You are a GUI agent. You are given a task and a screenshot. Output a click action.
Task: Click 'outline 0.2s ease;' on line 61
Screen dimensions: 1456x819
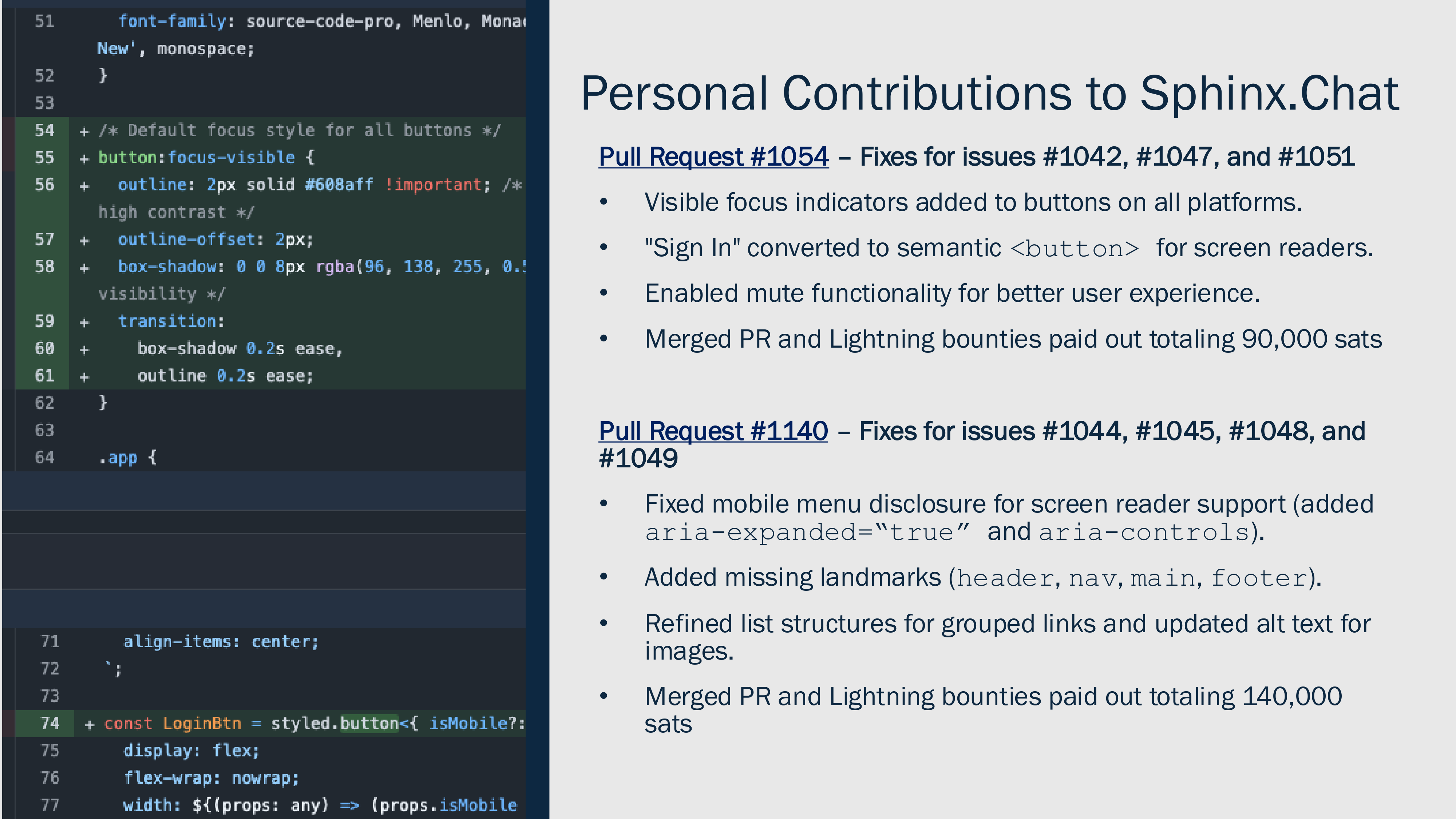point(225,376)
